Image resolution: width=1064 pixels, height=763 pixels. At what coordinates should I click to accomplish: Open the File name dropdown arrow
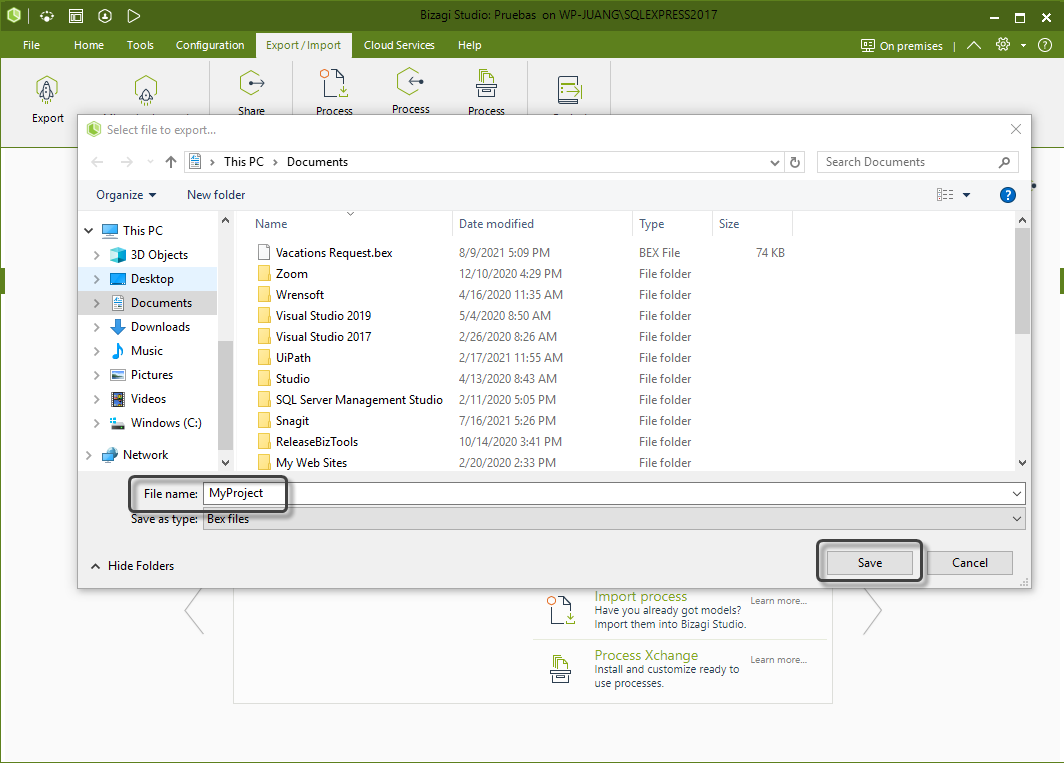pyautogui.click(x=1016, y=494)
